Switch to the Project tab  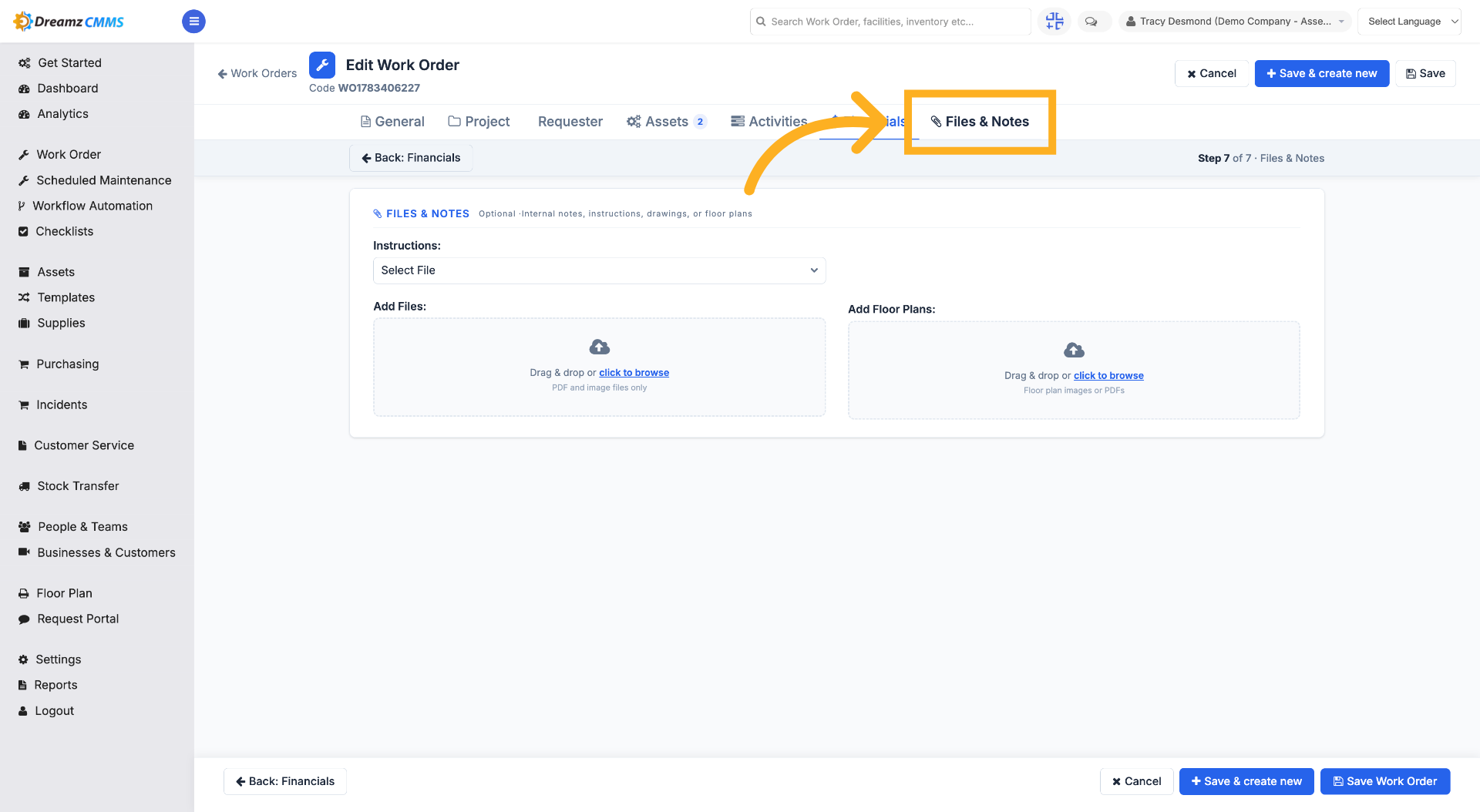479,122
